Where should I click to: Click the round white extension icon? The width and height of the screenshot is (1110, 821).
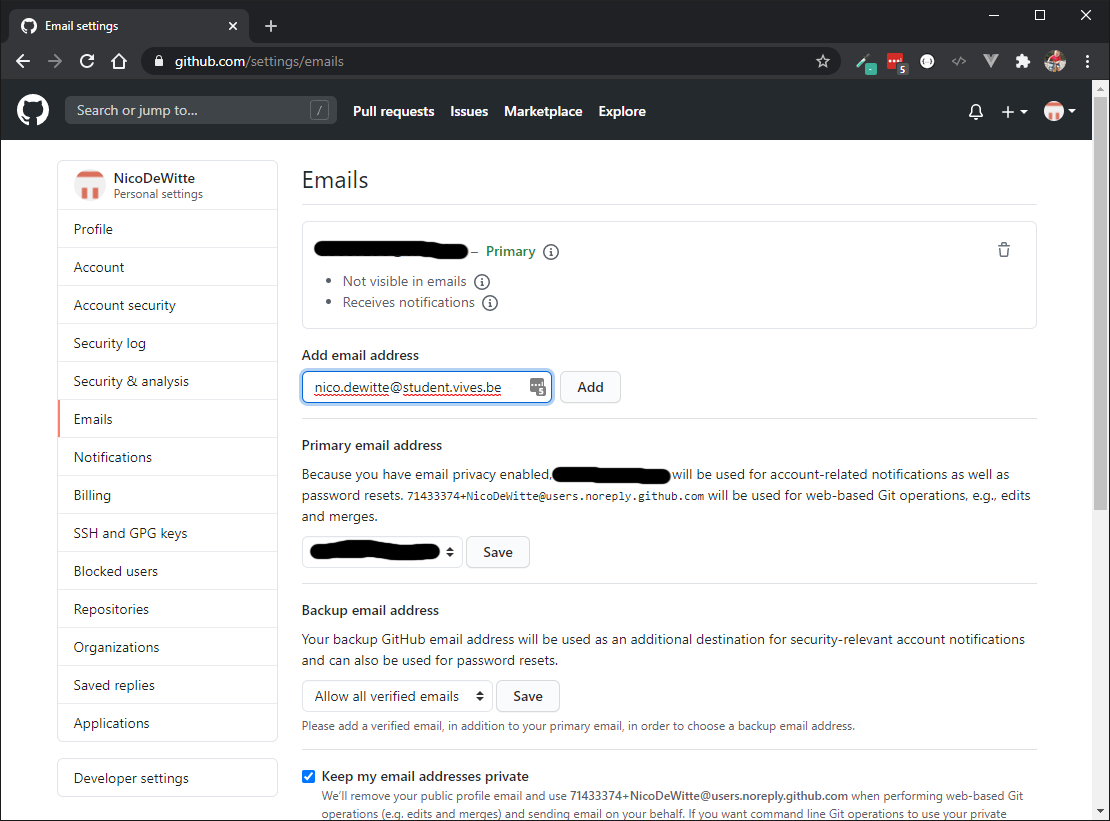[927, 62]
